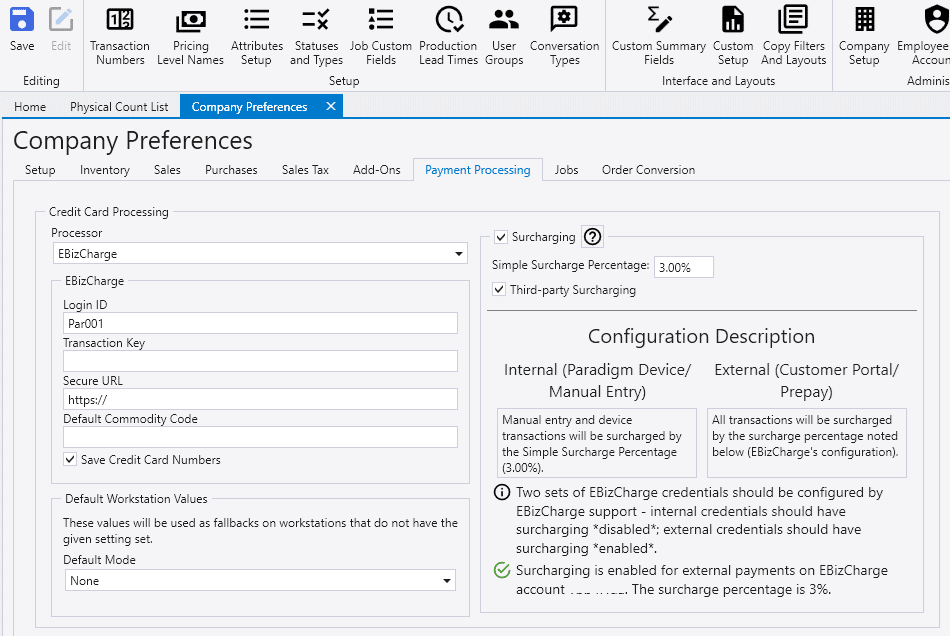
Task: Switch to the Inventory preferences tab
Action: (105, 170)
